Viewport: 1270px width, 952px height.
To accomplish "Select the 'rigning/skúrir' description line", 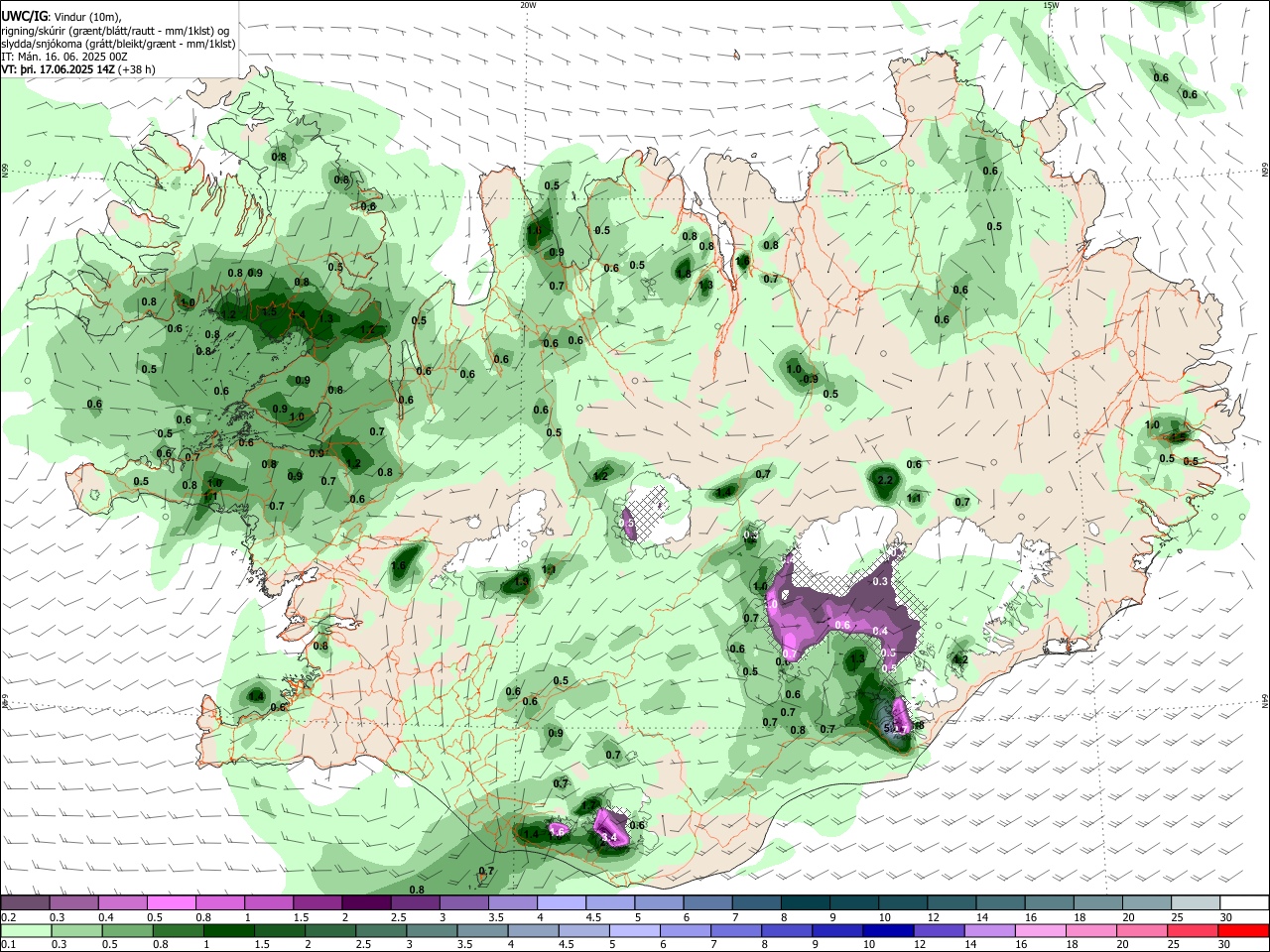I will pyautogui.click(x=114, y=30).
